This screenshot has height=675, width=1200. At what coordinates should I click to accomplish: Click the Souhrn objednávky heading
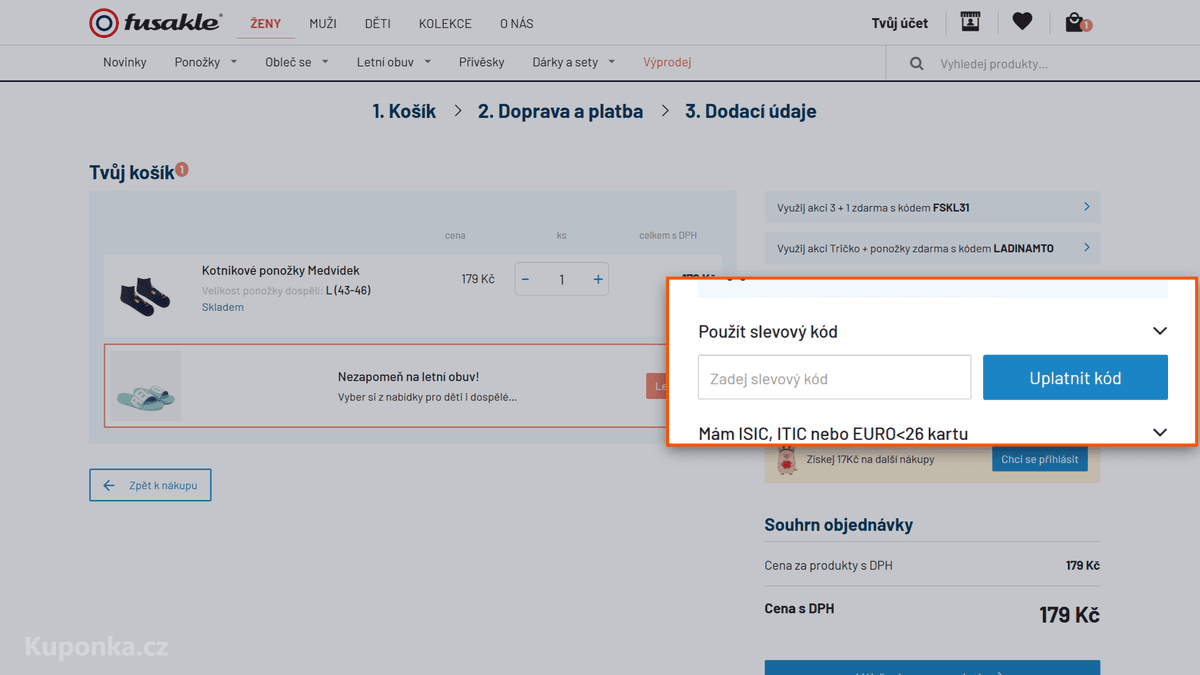pyautogui.click(x=839, y=524)
